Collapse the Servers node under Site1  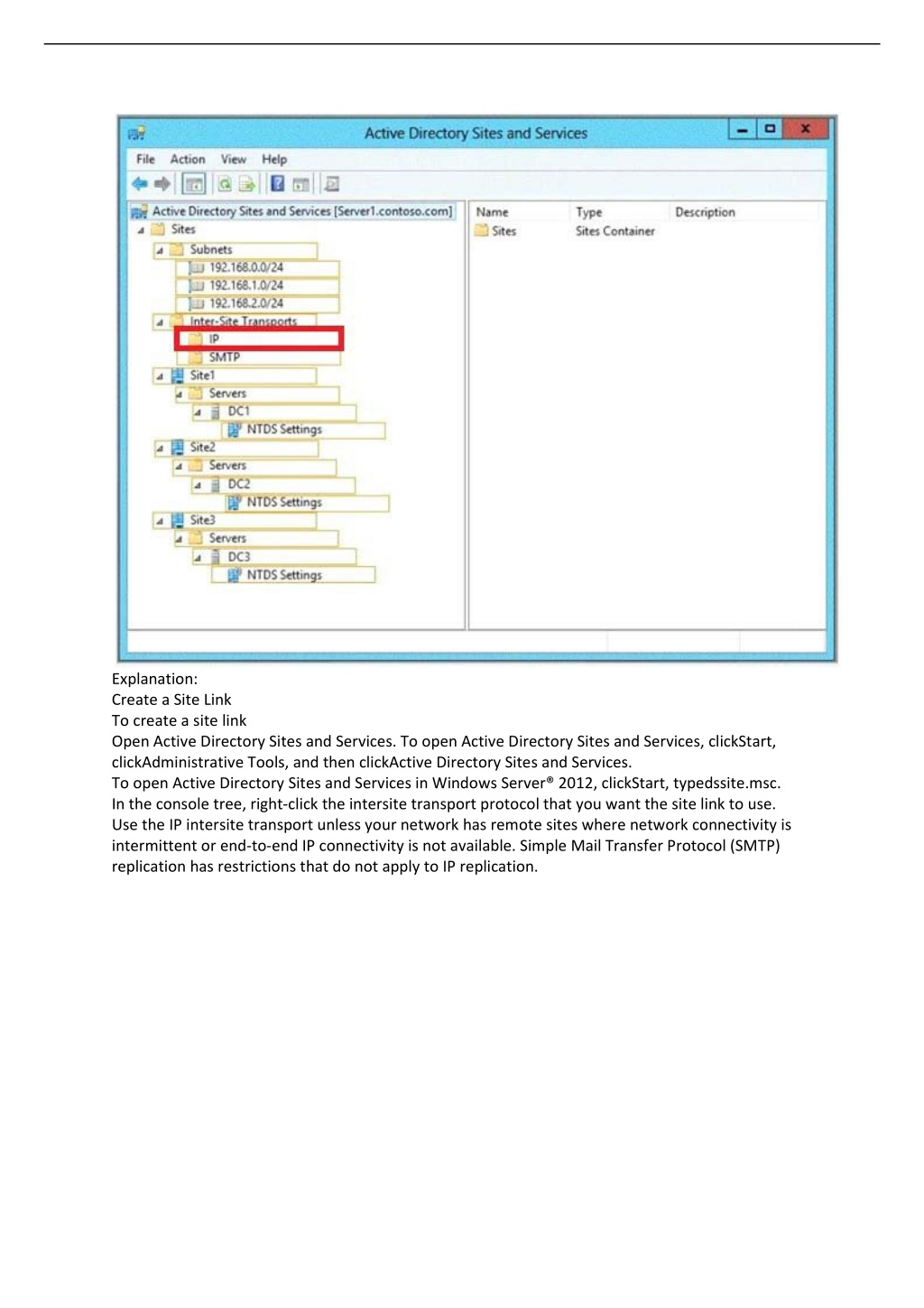click(x=179, y=394)
